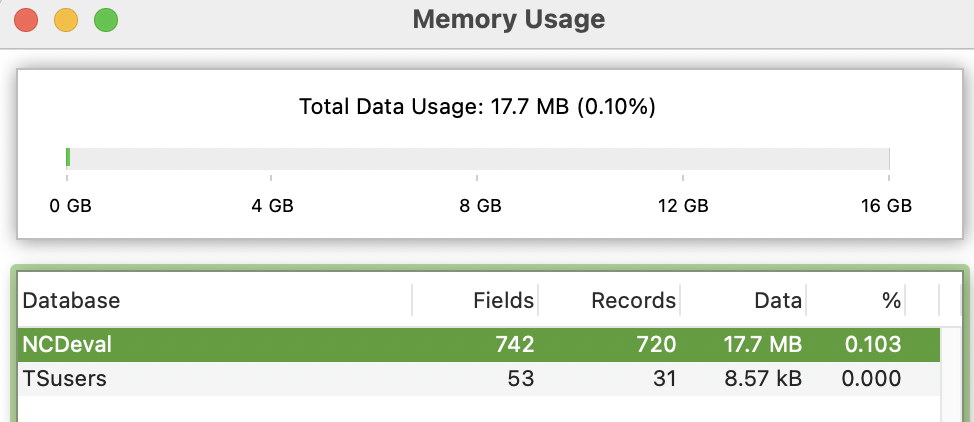Click the 0 GB scale label
The width and height of the screenshot is (974, 422).
coord(71,206)
